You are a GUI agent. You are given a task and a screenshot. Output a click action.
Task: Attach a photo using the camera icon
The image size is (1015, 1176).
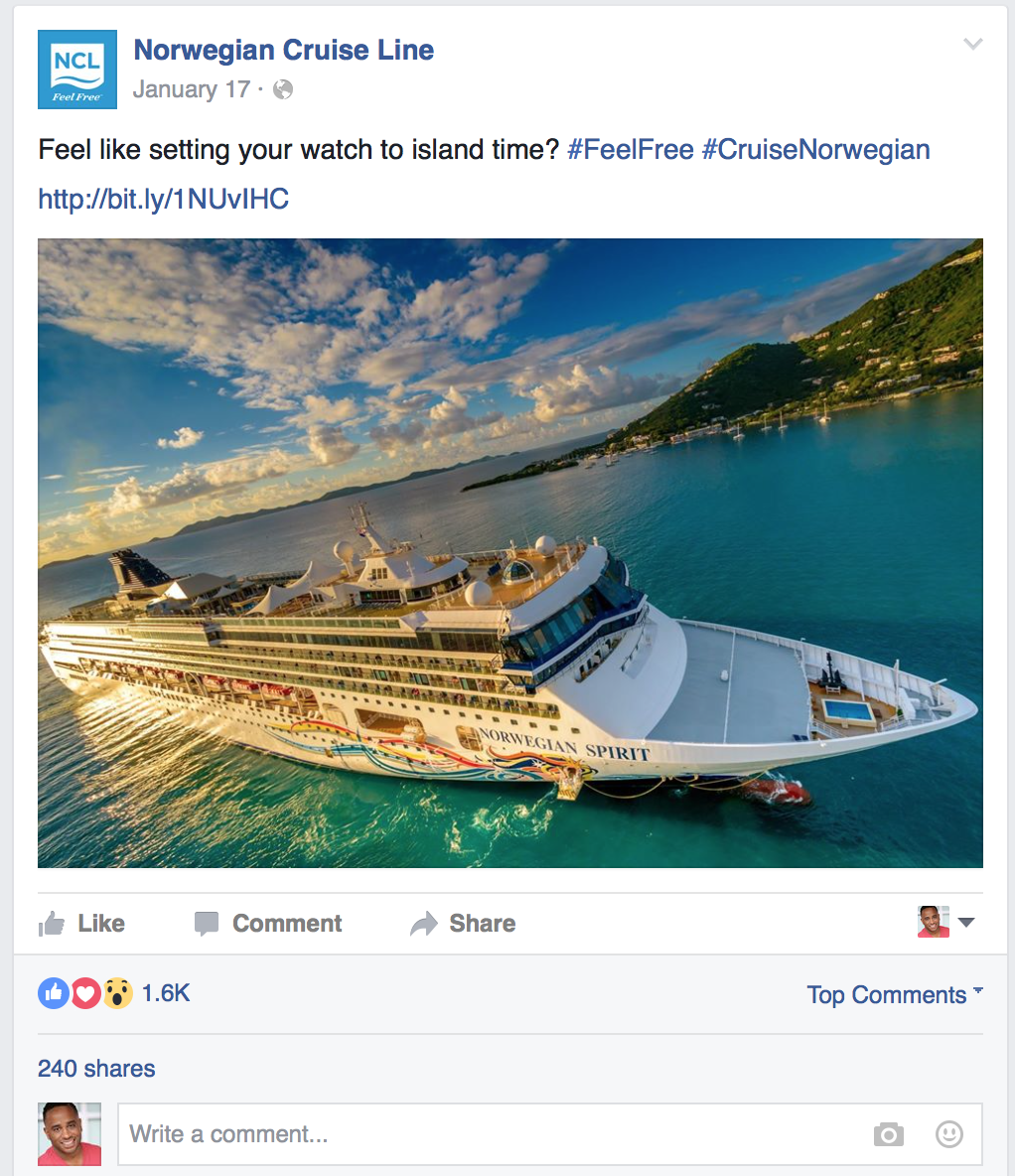[888, 1134]
